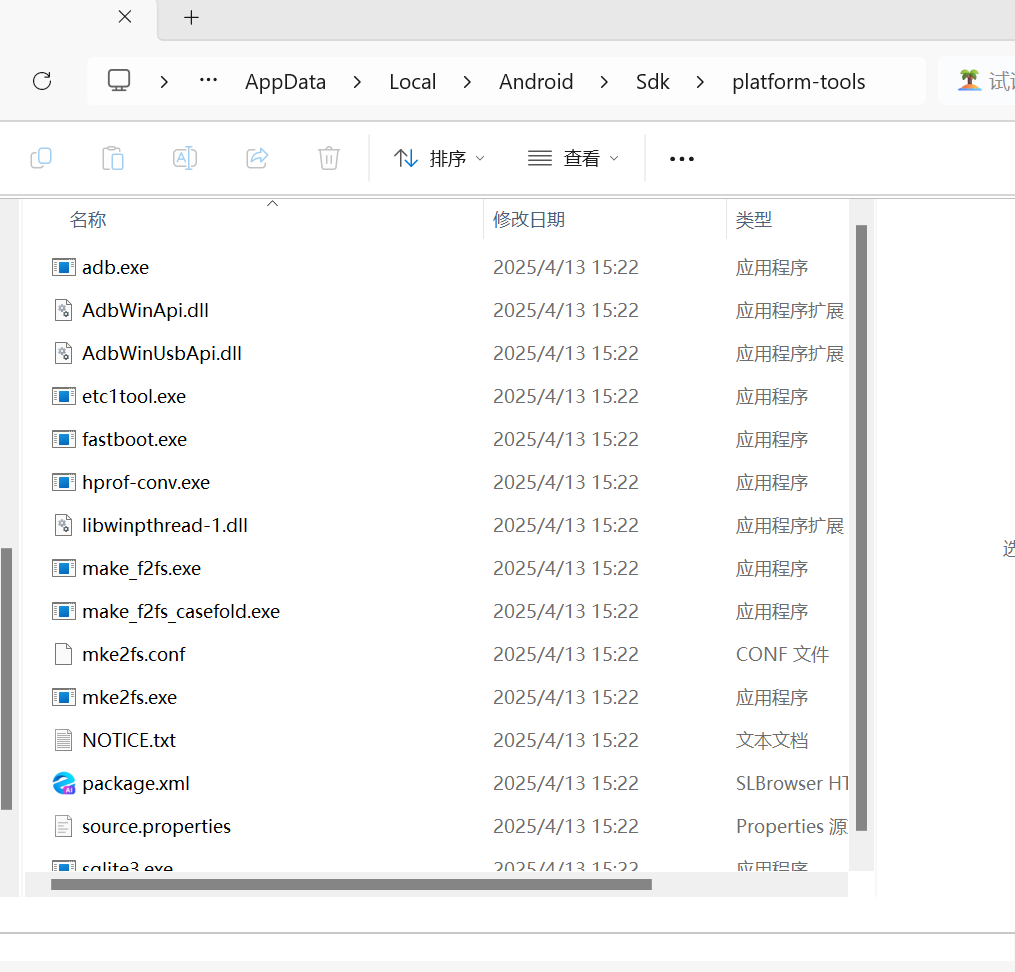The width and height of the screenshot is (1015, 972).
Task: Sort by 类型 column header
Action: [753, 220]
